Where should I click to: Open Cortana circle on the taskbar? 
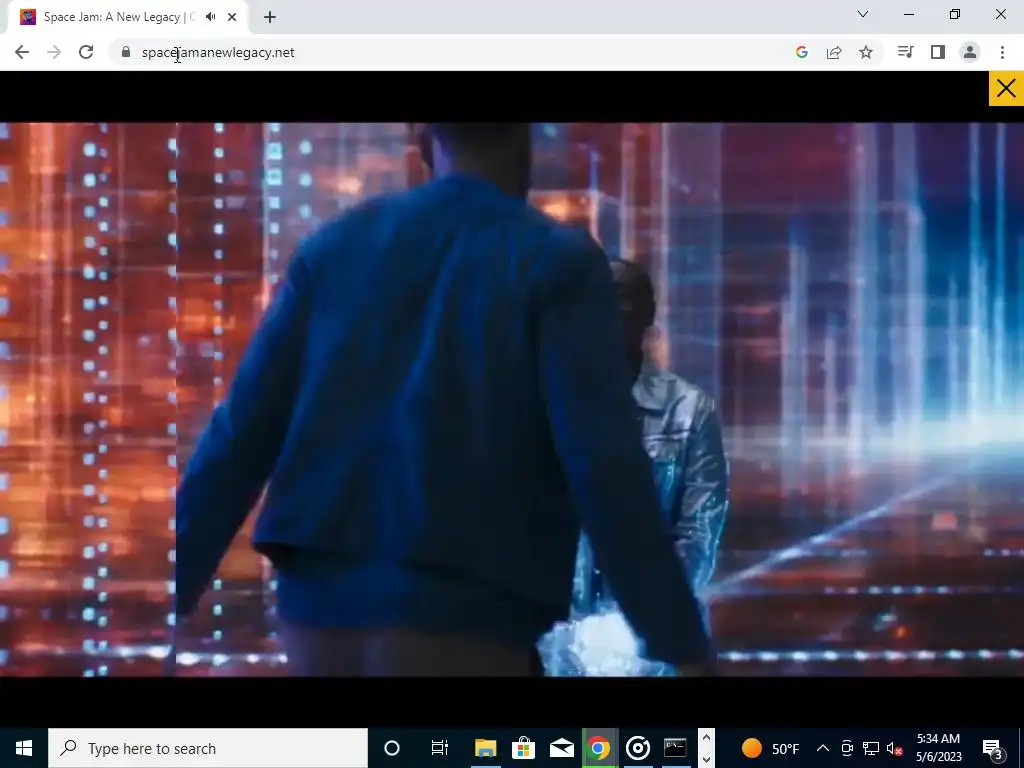(x=392, y=748)
